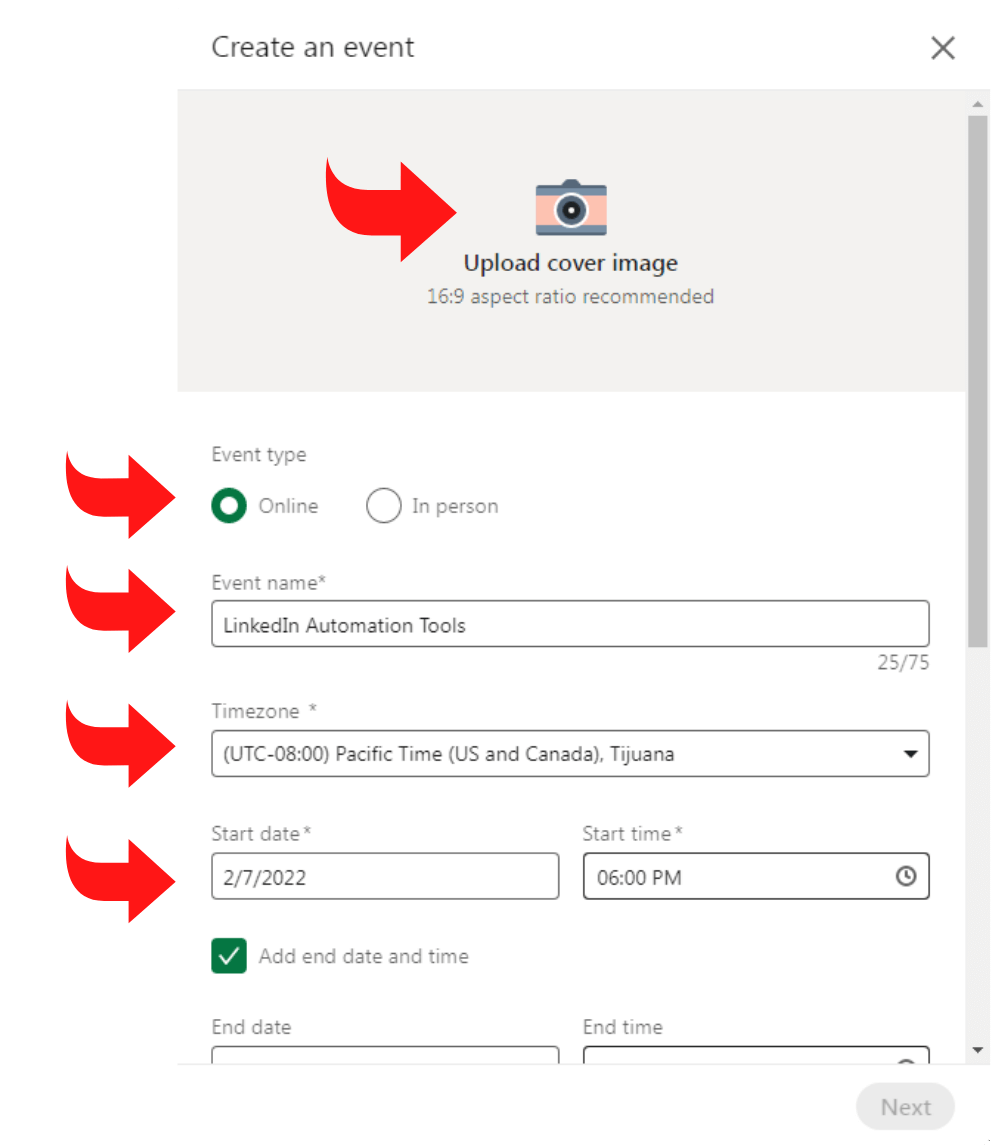995x1145 pixels.
Task: Open the Start time clock picker icon
Action: pos(906,876)
